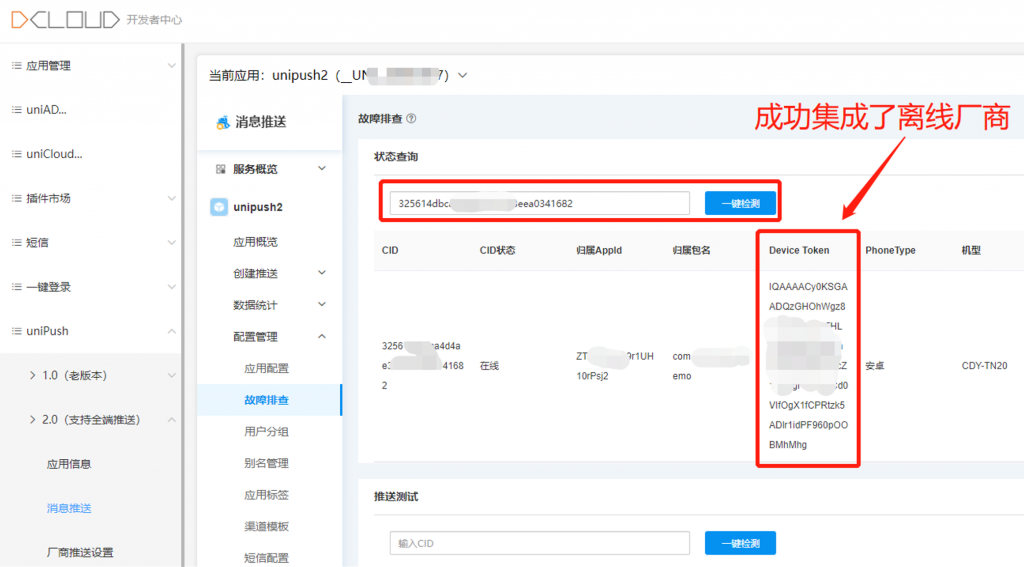This screenshot has width=1024, height=567.
Task: Click the 消息推送 bell icon
Action: coord(223,122)
